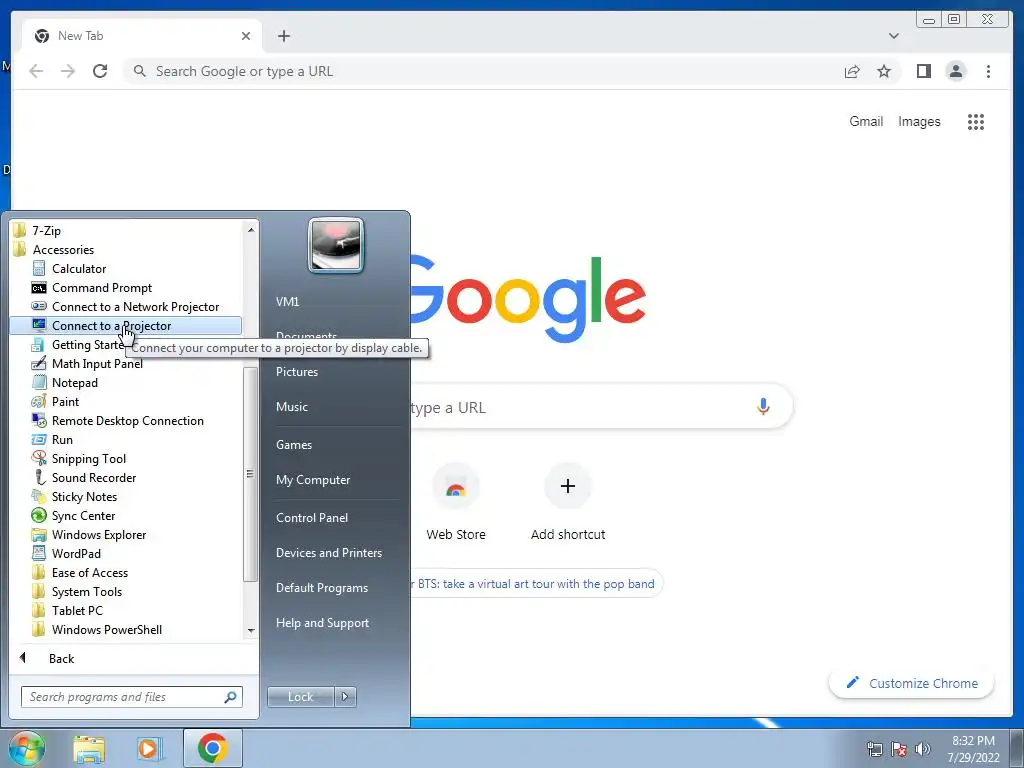This screenshot has height=768, width=1024.
Task: Open the volume tray icon
Action: [923, 749]
